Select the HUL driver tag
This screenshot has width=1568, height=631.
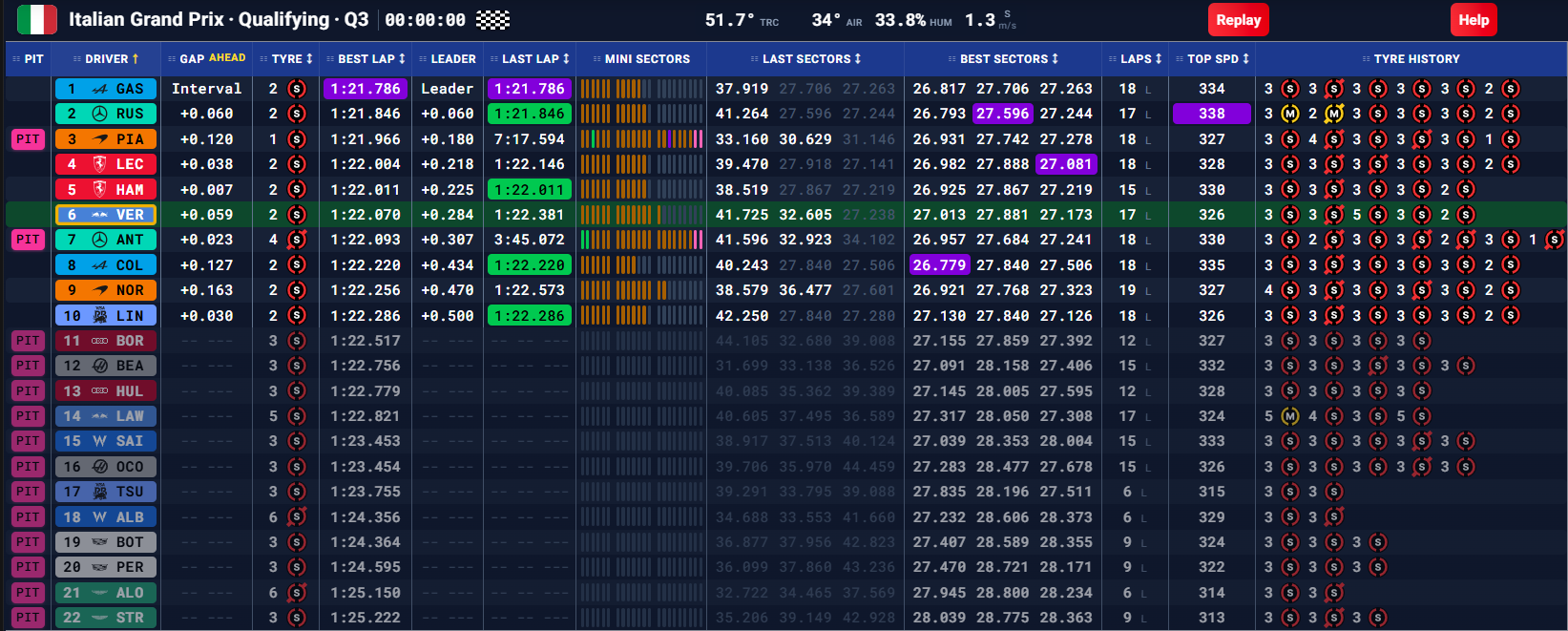pyautogui.click(x=106, y=391)
